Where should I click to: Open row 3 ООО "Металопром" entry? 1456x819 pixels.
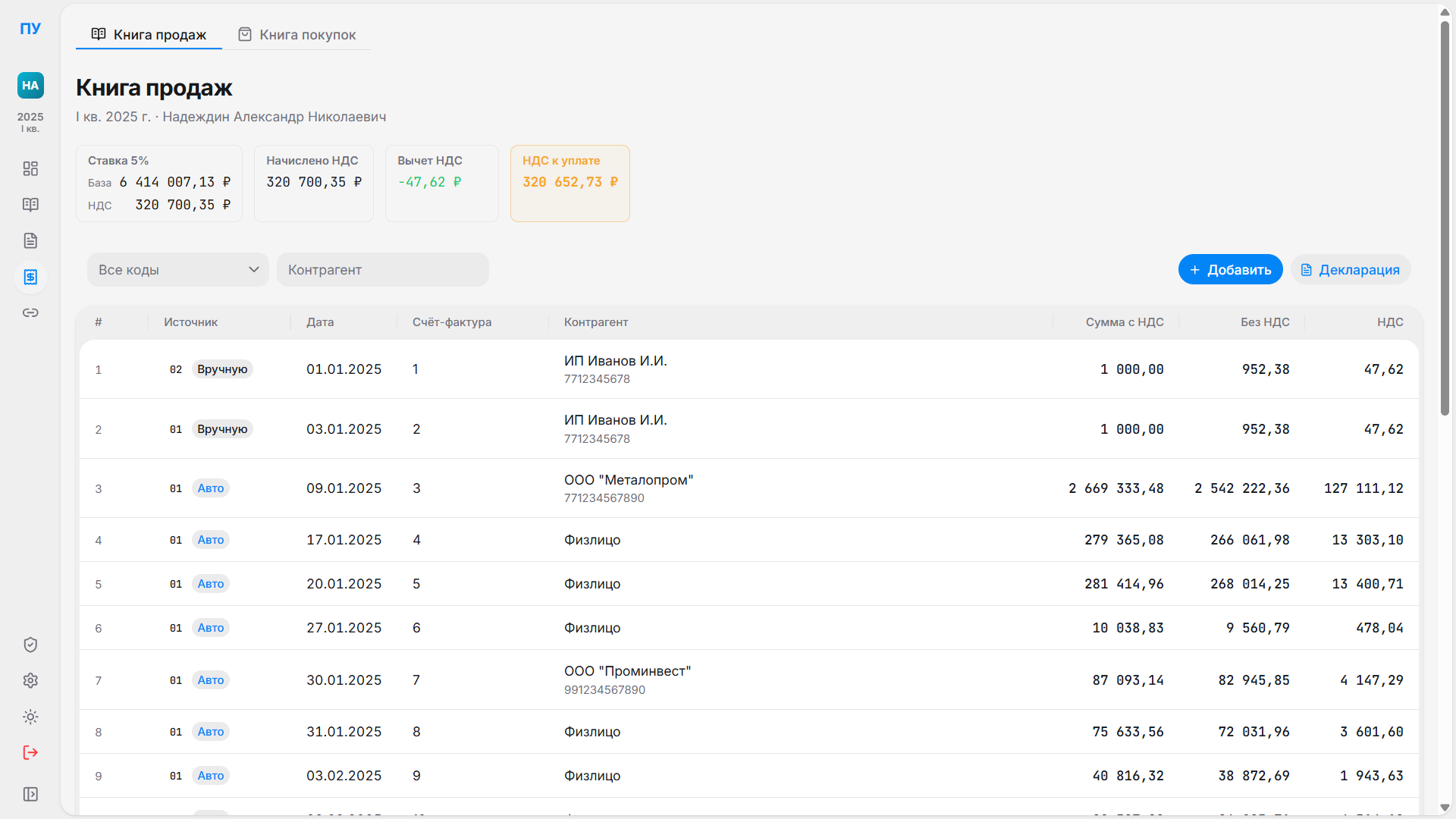click(628, 488)
